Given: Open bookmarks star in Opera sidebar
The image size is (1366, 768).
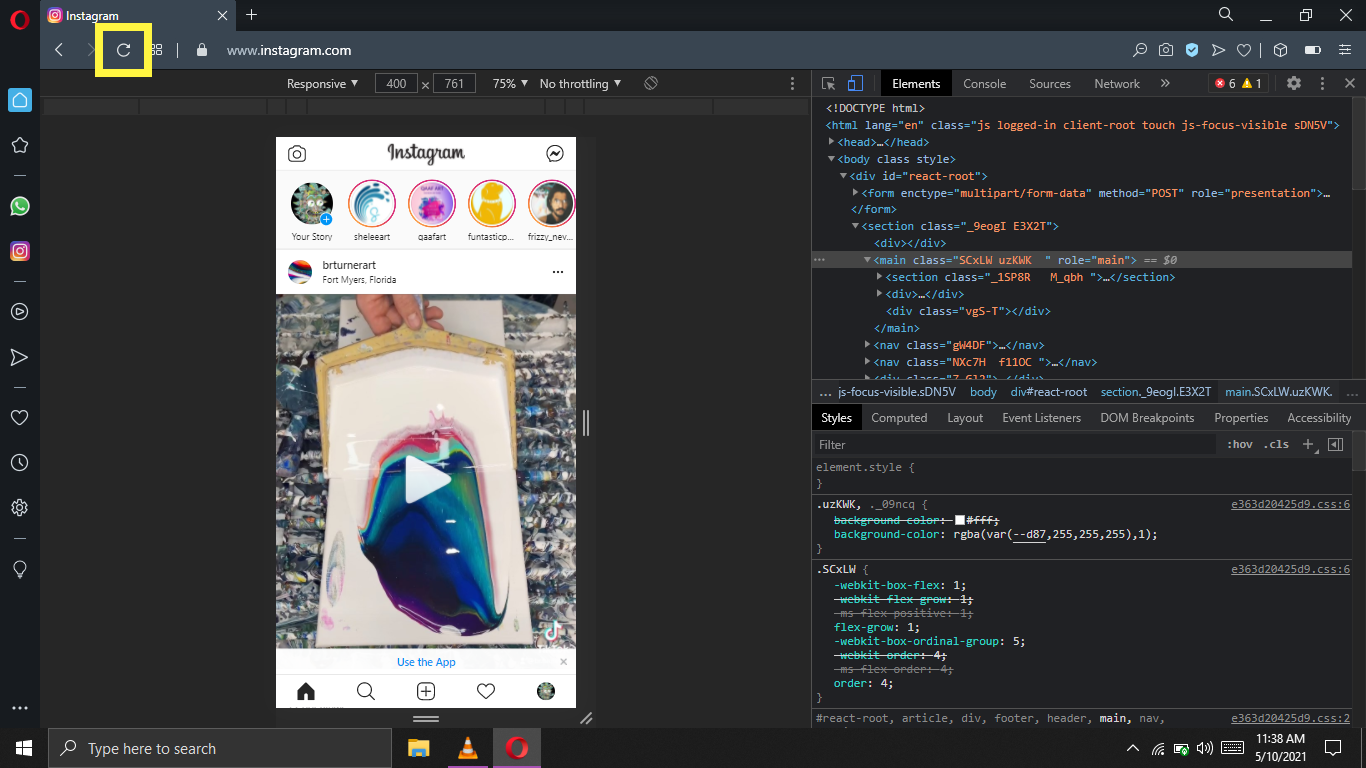Looking at the screenshot, I should pos(19,145).
